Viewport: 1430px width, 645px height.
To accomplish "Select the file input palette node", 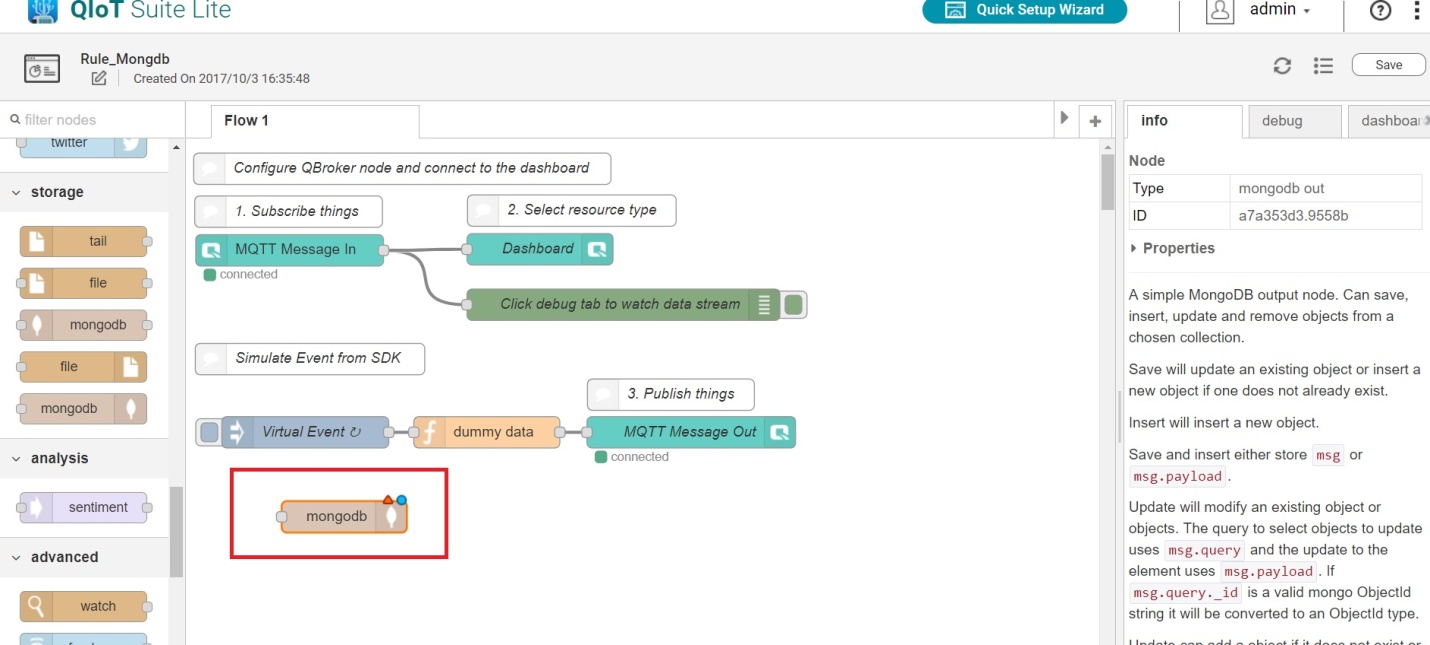I will [x=83, y=283].
